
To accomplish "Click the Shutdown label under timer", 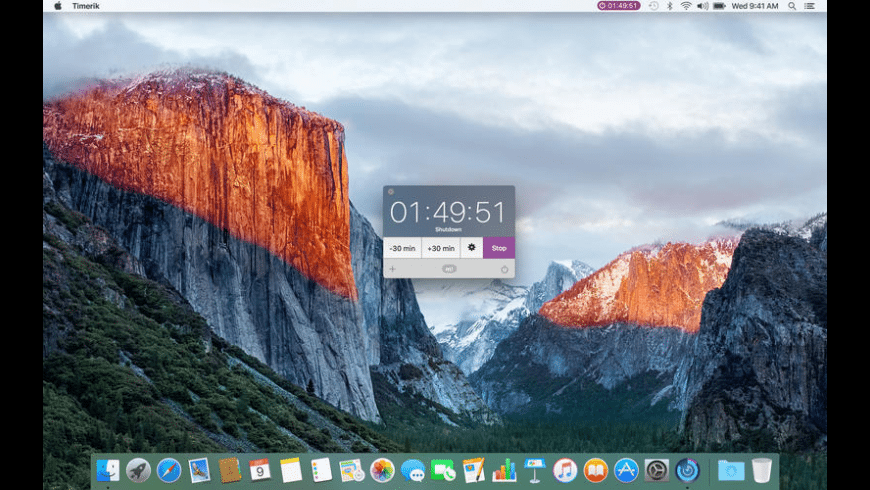I will [448, 229].
